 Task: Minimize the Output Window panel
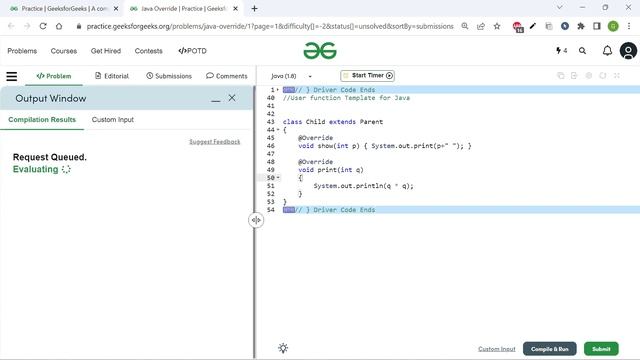point(216,99)
